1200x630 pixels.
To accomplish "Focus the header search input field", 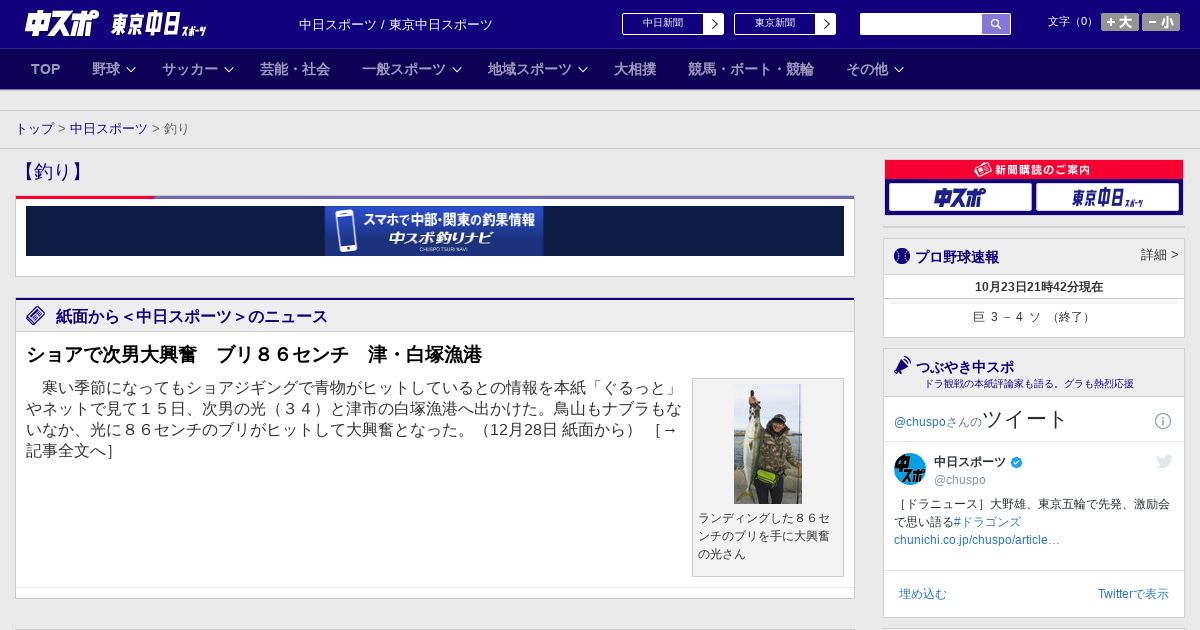I will tap(921, 24).
